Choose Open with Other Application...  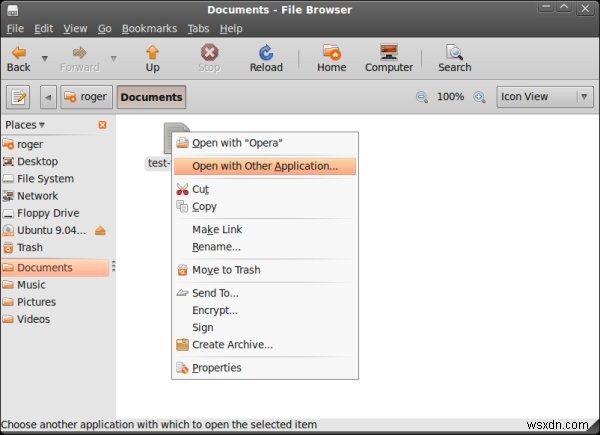pos(265,166)
